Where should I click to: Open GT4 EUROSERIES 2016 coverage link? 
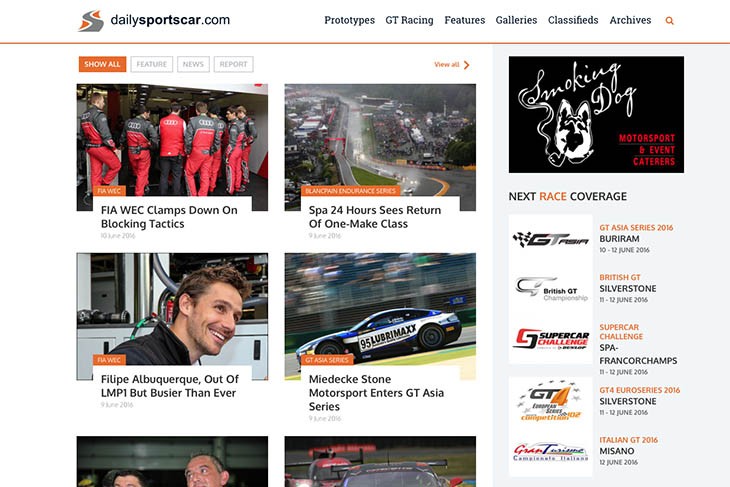tap(640, 390)
